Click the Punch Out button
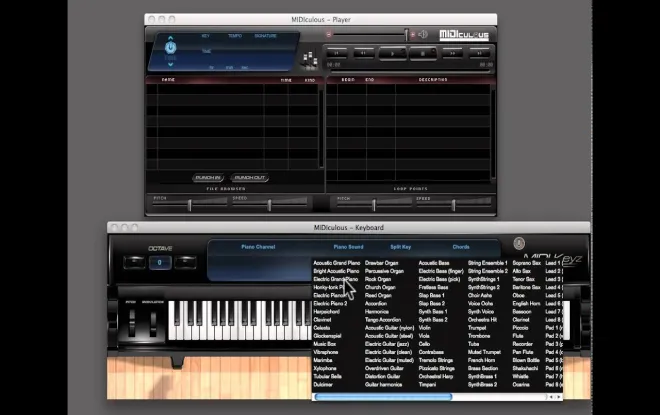This screenshot has width=660, height=415. click(x=250, y=178)
